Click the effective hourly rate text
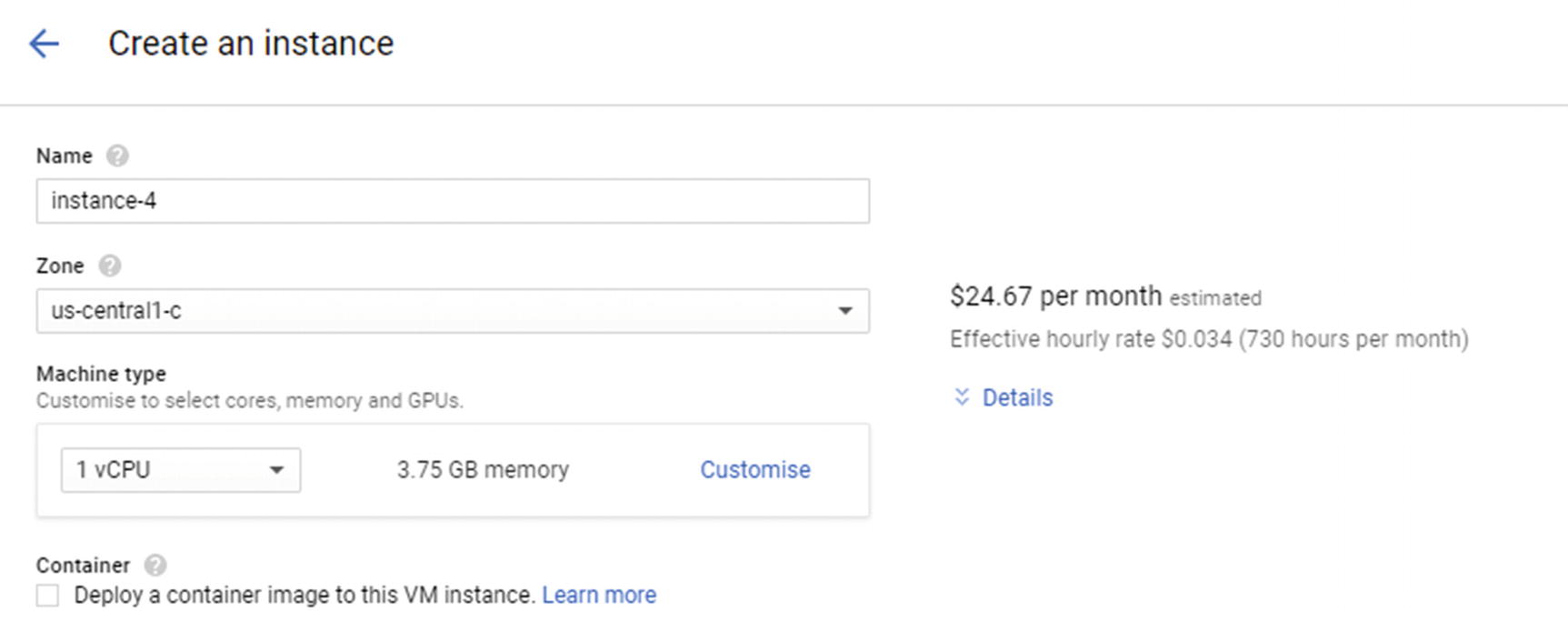The image size is (1568, 622). tap(1208, 339)
